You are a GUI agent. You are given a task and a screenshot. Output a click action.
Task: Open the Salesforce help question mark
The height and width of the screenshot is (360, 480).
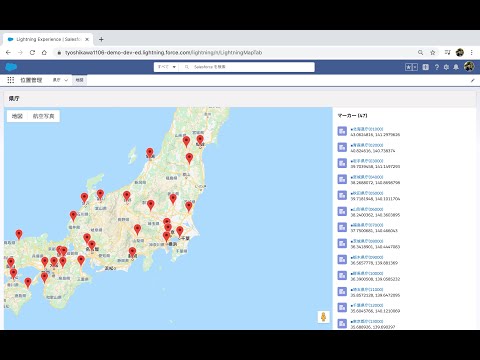tap(437, 67)
